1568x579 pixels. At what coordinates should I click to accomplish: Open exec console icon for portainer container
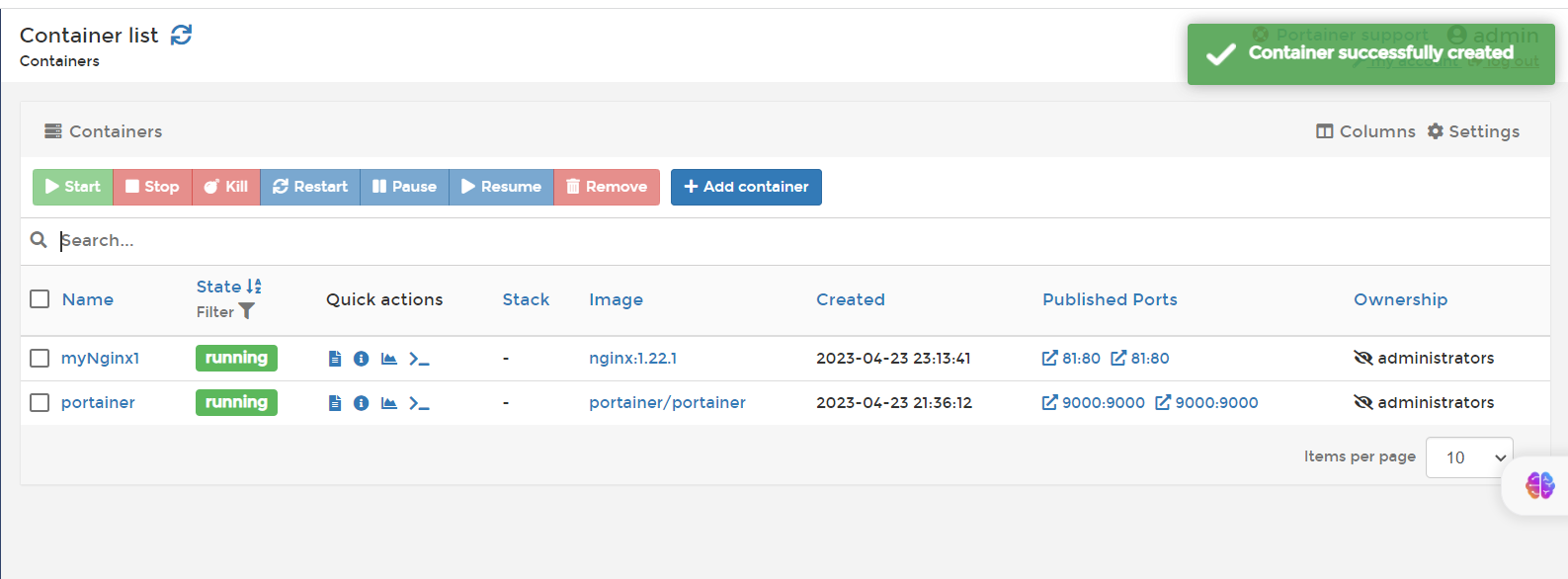pos(419,403)
